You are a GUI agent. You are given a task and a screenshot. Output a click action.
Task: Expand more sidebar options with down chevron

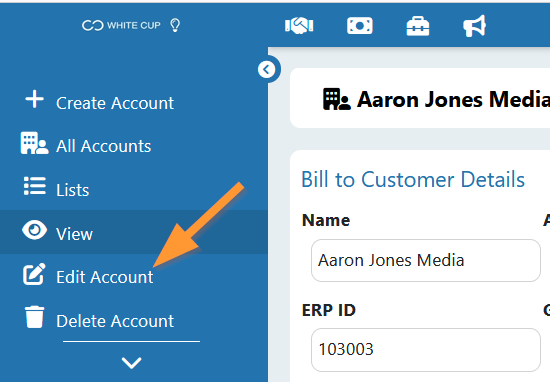pos(131,363)
